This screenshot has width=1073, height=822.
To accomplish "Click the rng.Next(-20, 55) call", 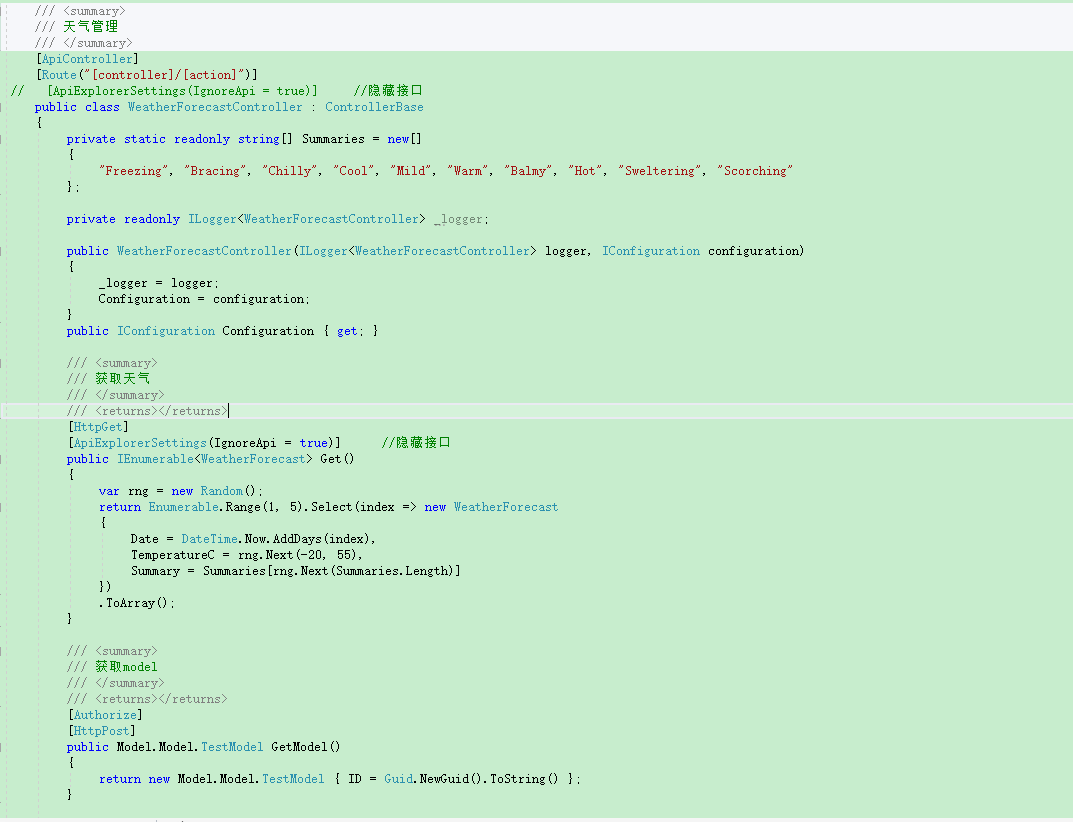I will (x=297, y=555).
